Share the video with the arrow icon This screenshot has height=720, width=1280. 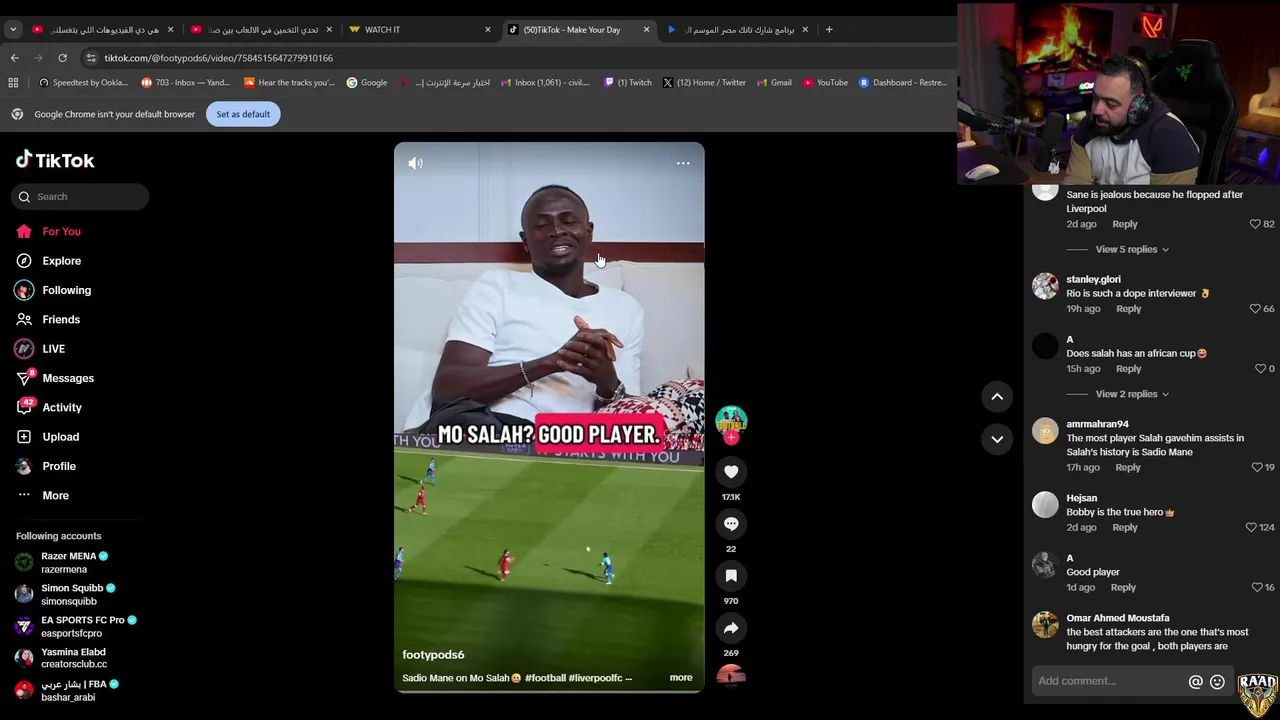coord(731,628)
